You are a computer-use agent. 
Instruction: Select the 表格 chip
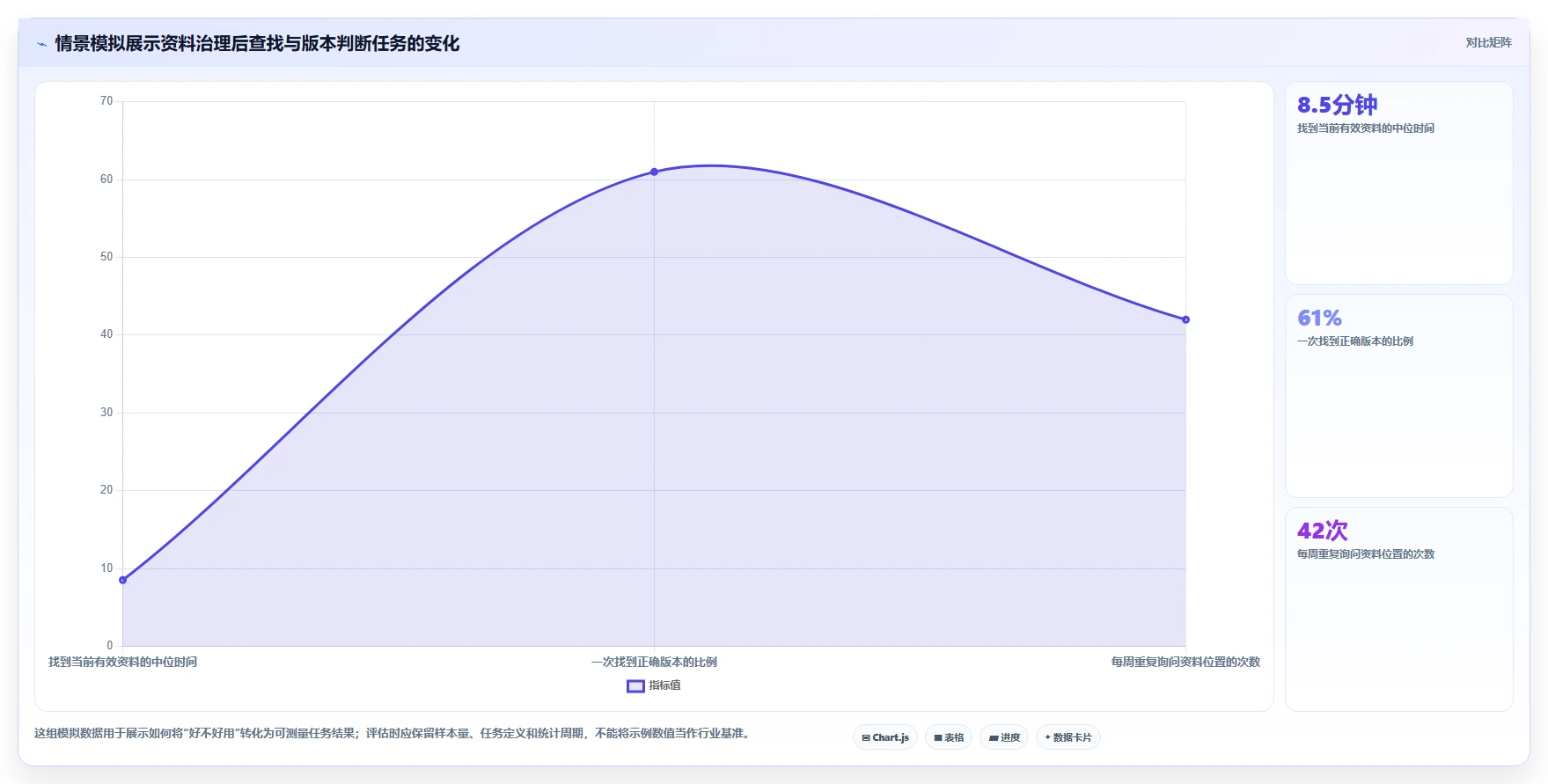[x=949, y=737]
